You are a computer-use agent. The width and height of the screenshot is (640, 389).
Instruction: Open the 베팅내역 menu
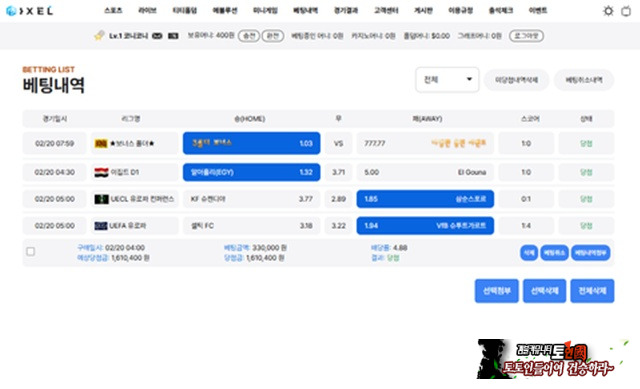pyautogui.click(x=305, y=11)
